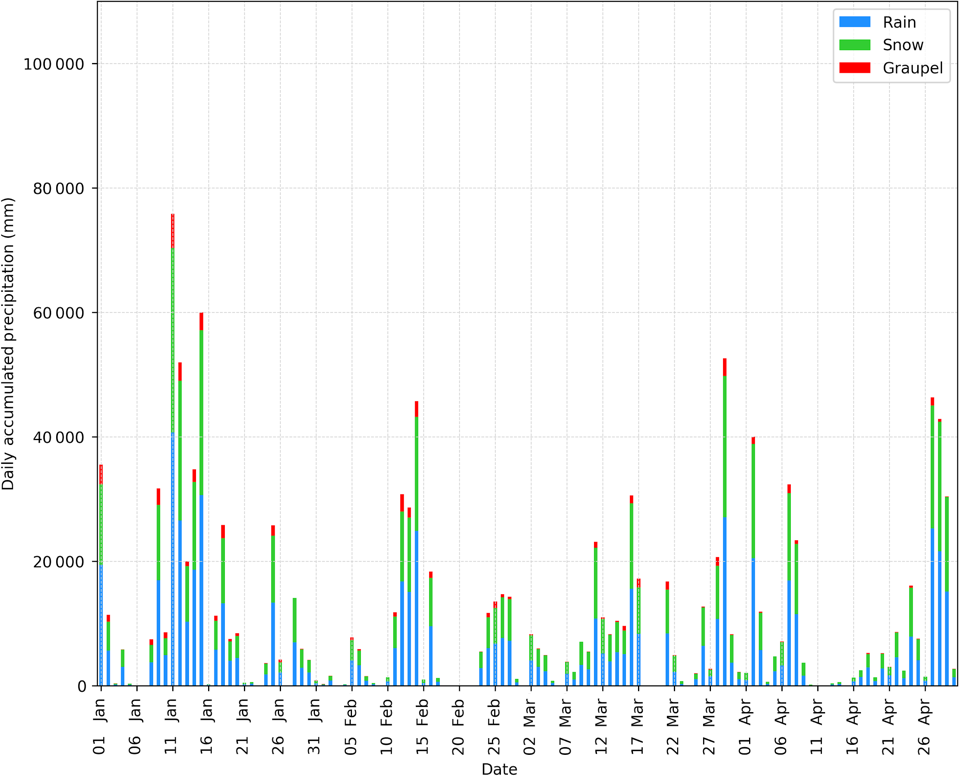Click the 80 000 y-axis tick label
Screen dimensions: 959x776
(59, 188)
